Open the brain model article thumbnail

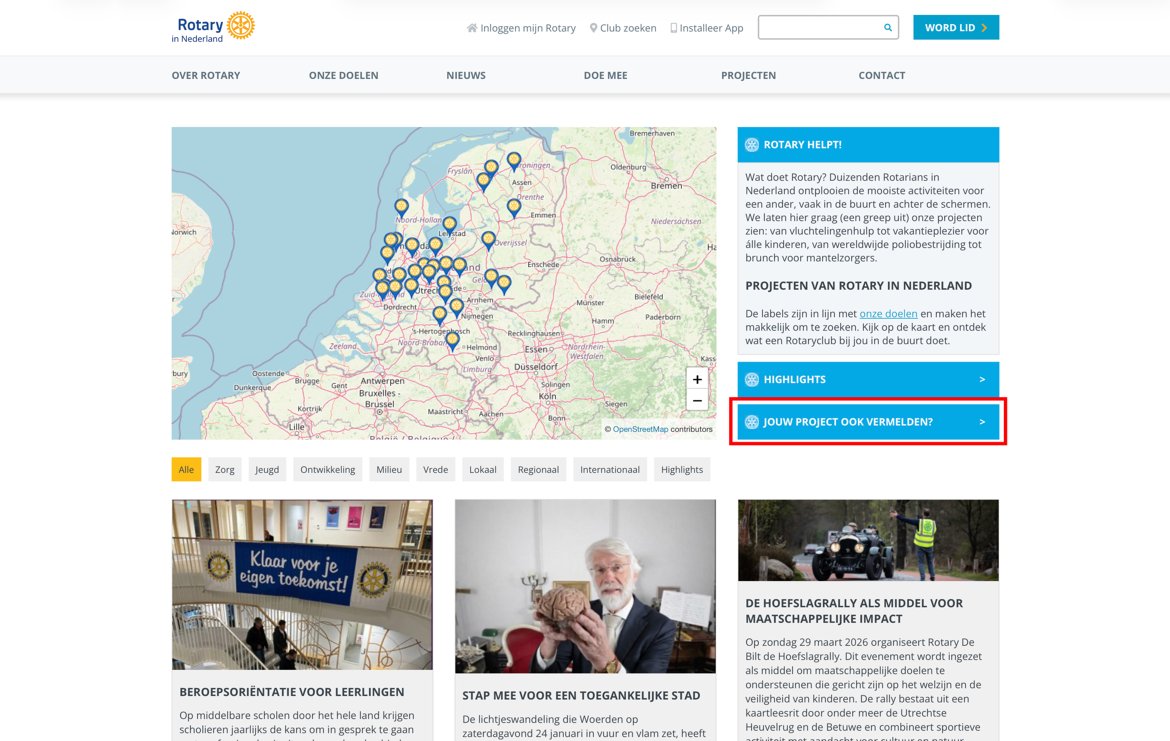point(585,586)
